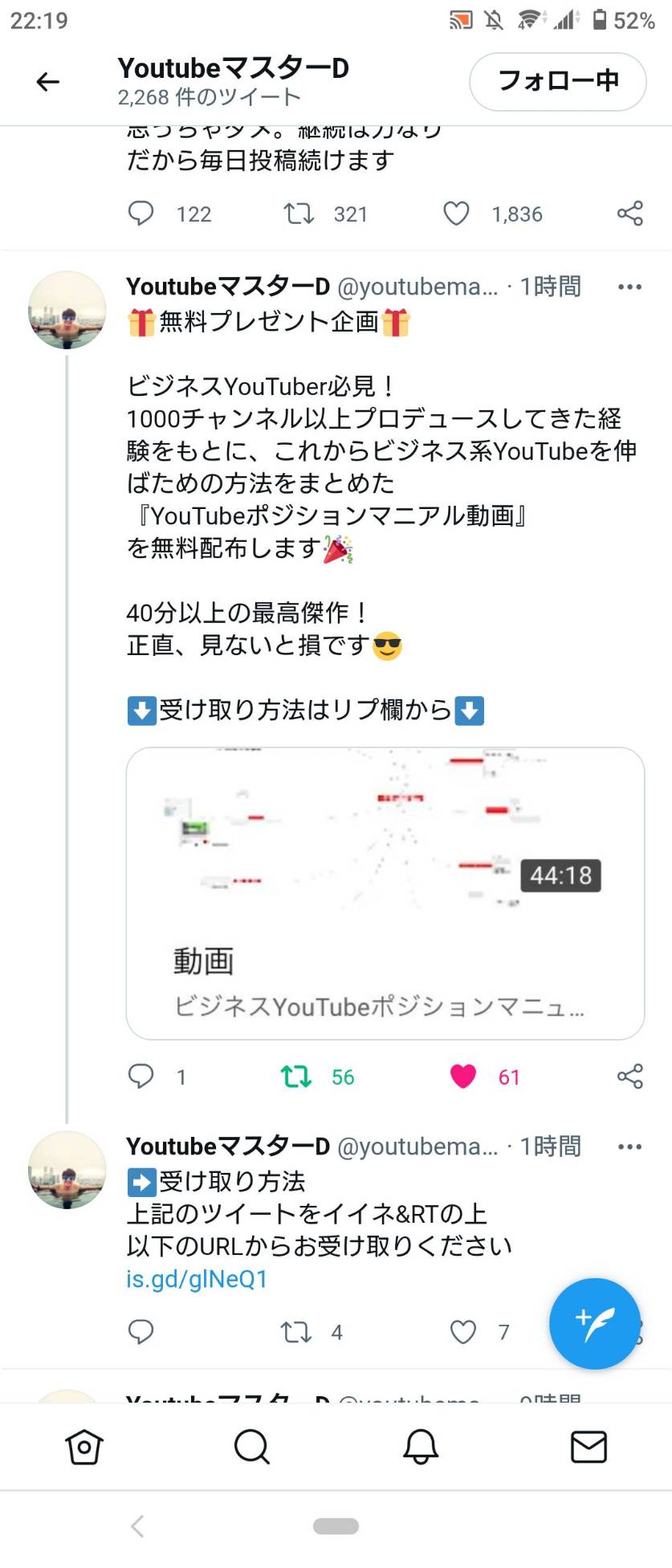Image resolution: width=672 pixels, height=1568 pixels.
Task: Open the Messages envelope tab
Action: pyautogui.click(x=589, y=1447)
